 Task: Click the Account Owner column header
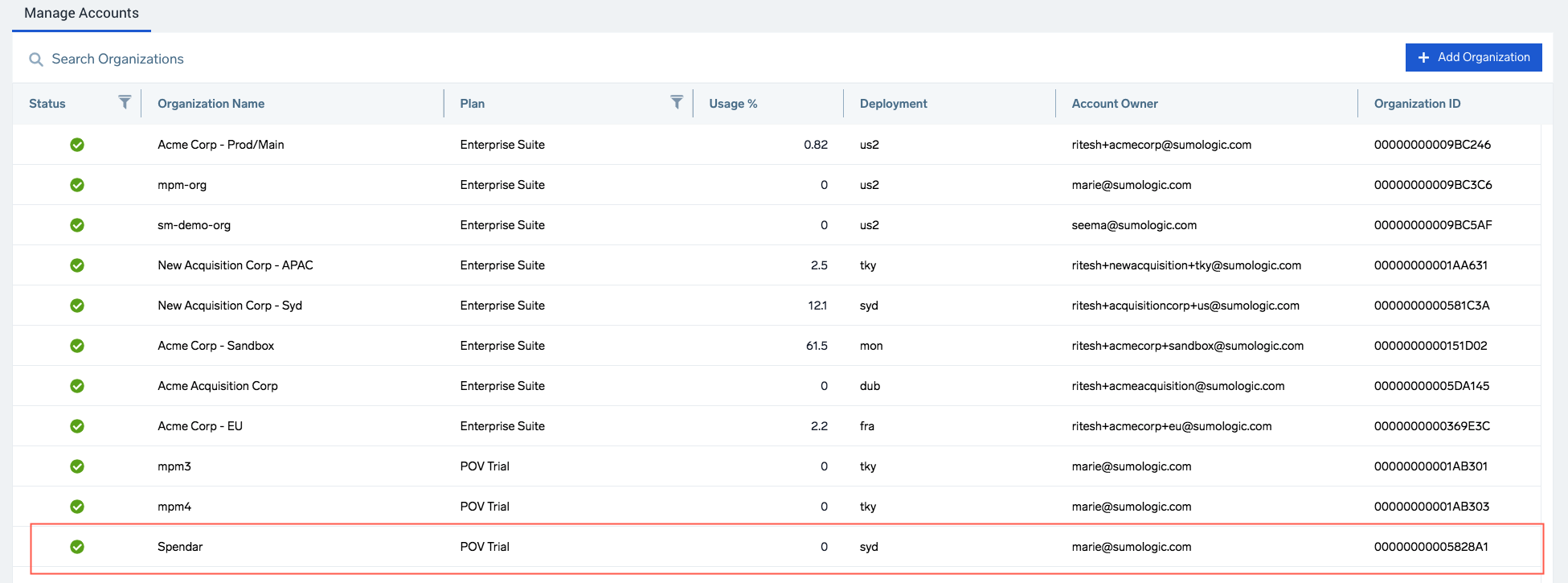coord(1114,104)
